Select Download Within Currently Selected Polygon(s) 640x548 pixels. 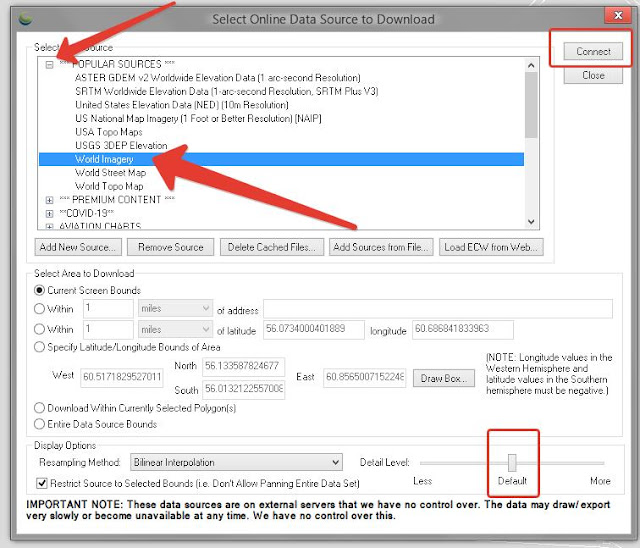pyautogui.click(x=39, y=408)
